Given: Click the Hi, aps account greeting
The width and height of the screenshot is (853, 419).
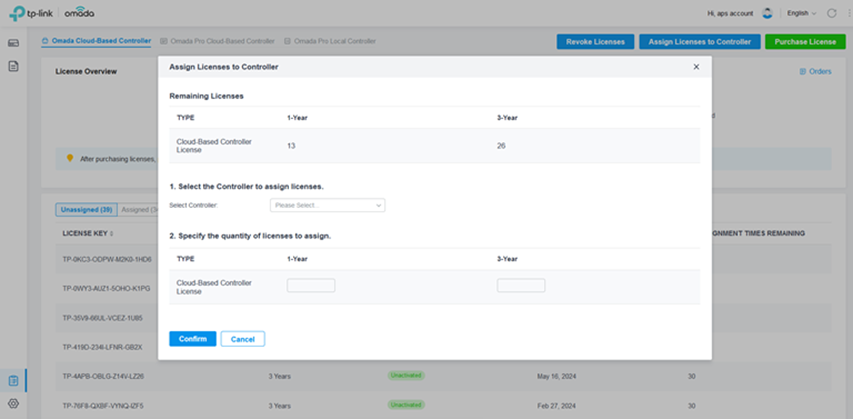Looking at the screenshot, I should point(730,14).
